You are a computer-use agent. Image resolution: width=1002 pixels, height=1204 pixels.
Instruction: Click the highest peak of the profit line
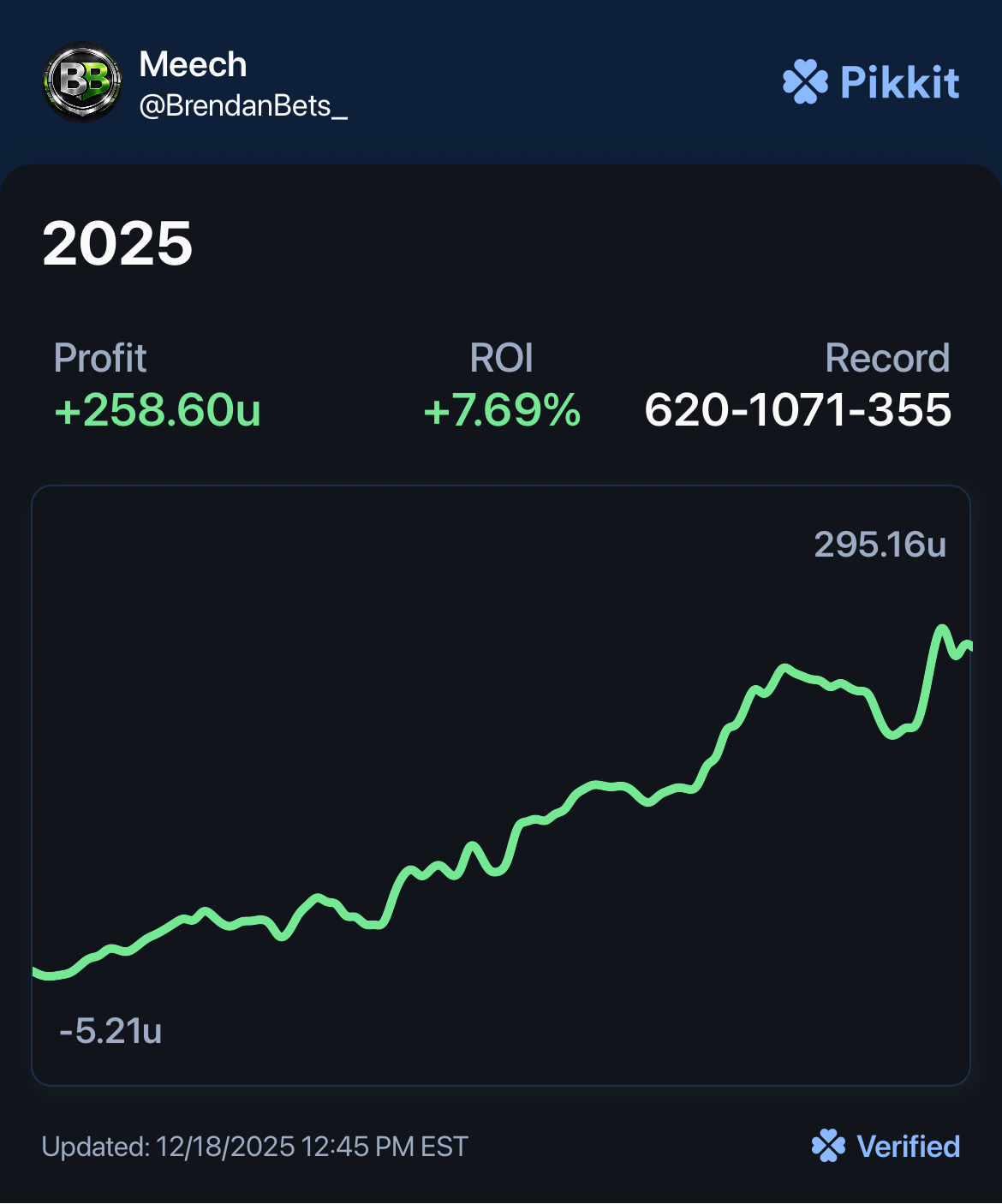[942, 629]
